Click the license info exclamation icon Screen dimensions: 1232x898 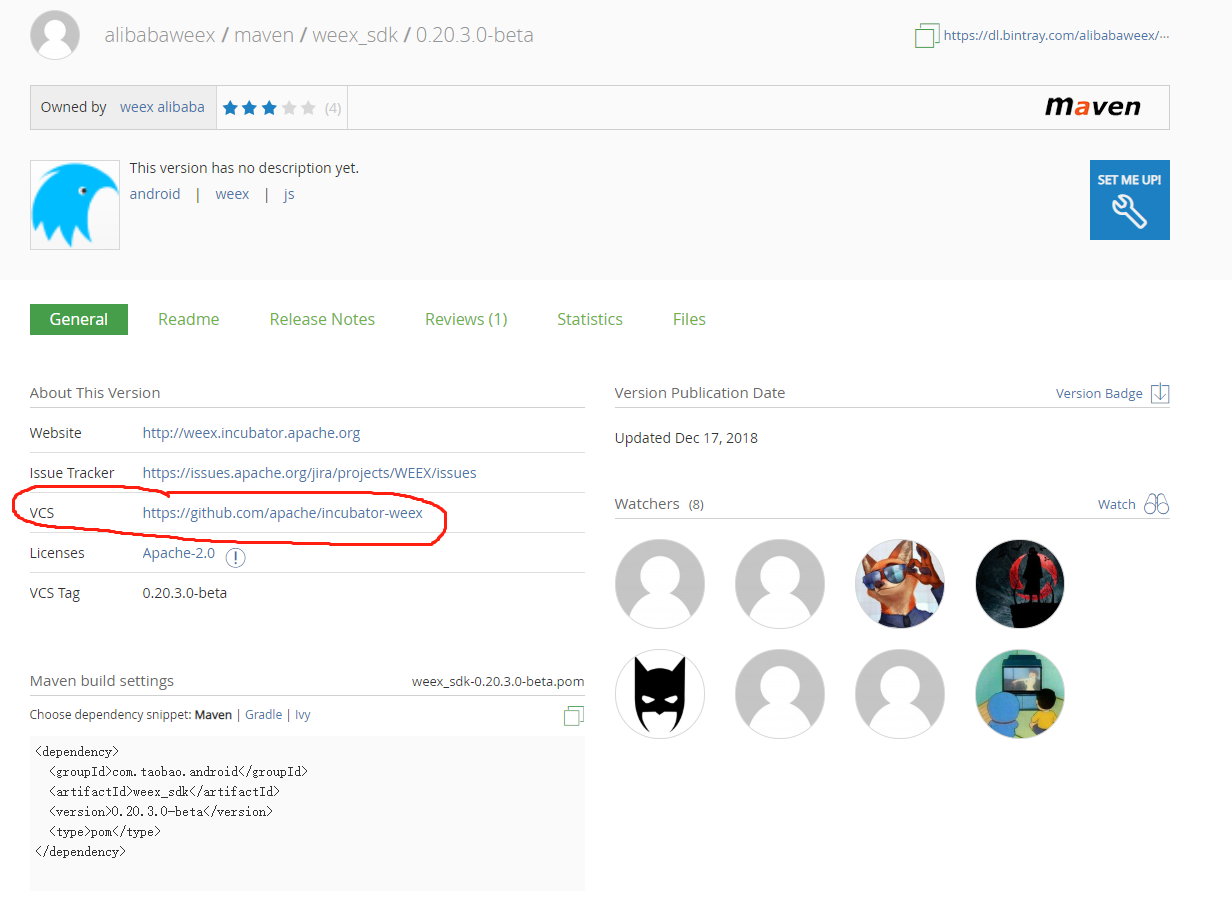coord(235,557)
